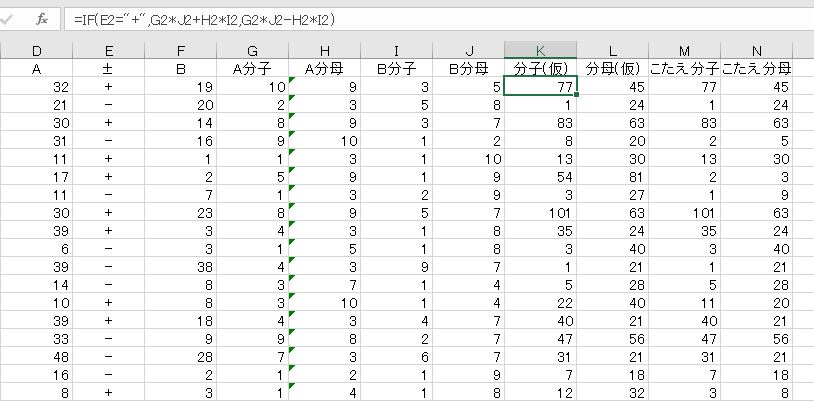Select column J header
The image size is (814, 401).
(x=468, y=50)
